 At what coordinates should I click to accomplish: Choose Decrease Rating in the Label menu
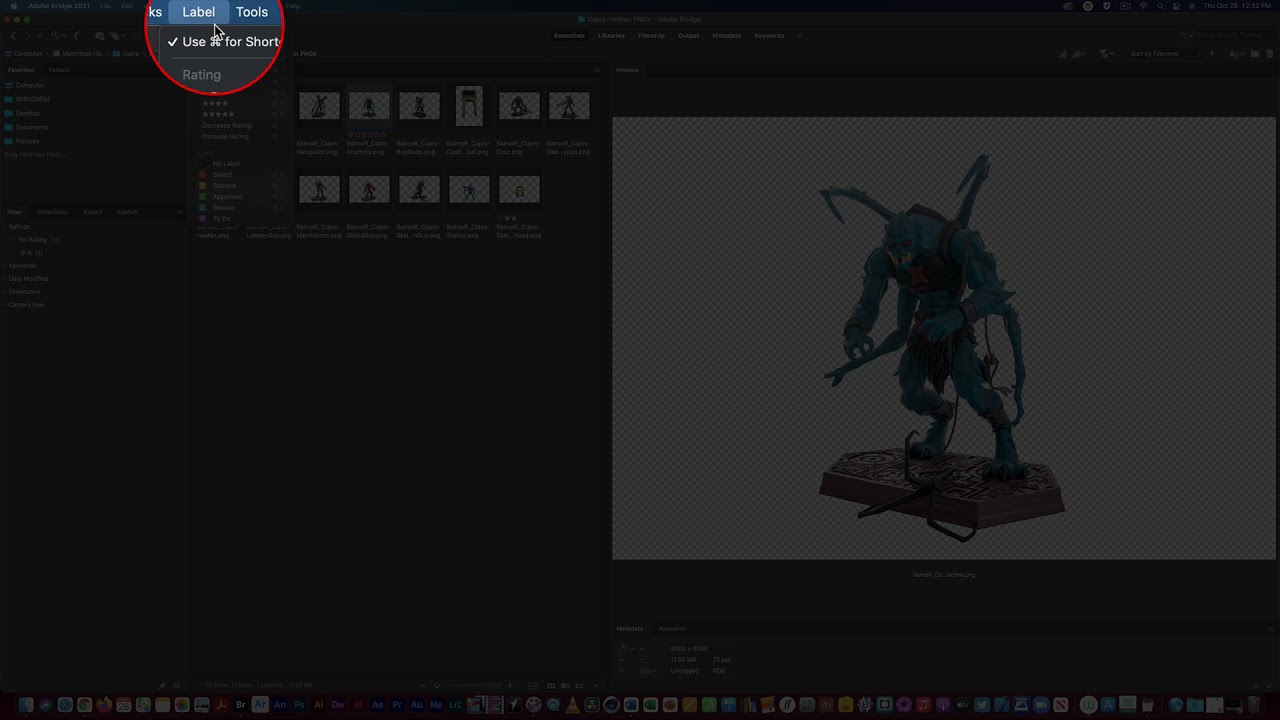(227, 126)
